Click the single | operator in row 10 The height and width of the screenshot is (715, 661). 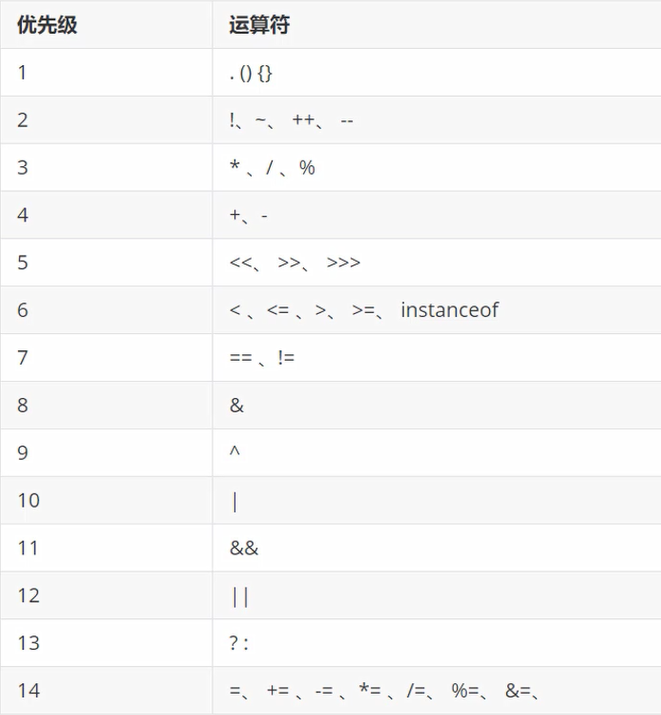point(234,503)
